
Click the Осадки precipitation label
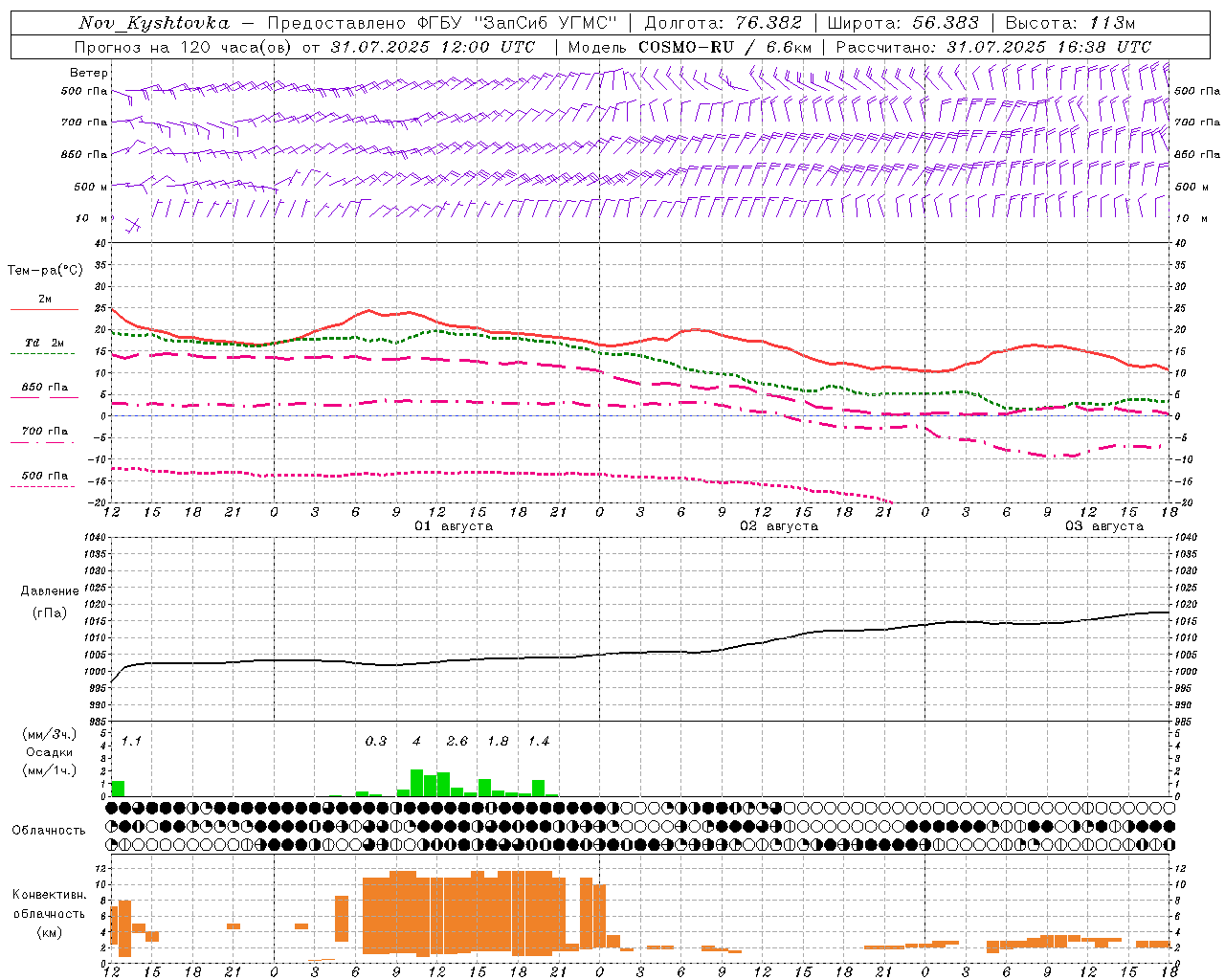50,753
